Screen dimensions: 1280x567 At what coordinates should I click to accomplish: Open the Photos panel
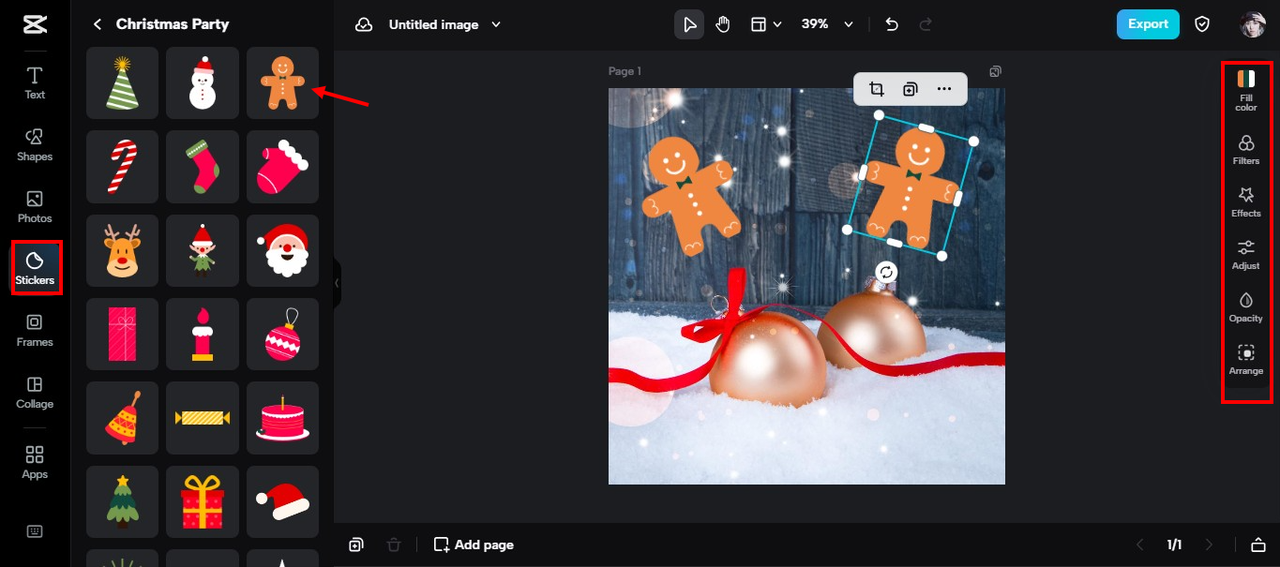pos(35,207)
